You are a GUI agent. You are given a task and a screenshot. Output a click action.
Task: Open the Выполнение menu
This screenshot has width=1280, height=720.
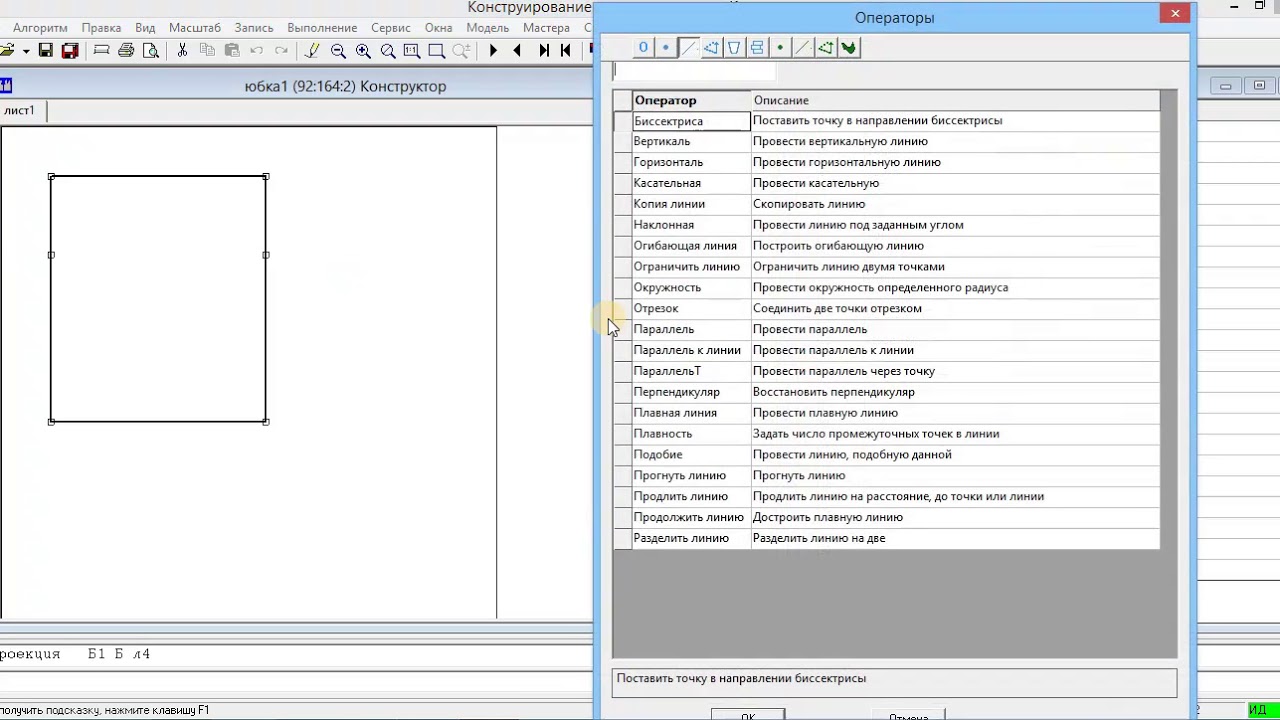point(322,28)
